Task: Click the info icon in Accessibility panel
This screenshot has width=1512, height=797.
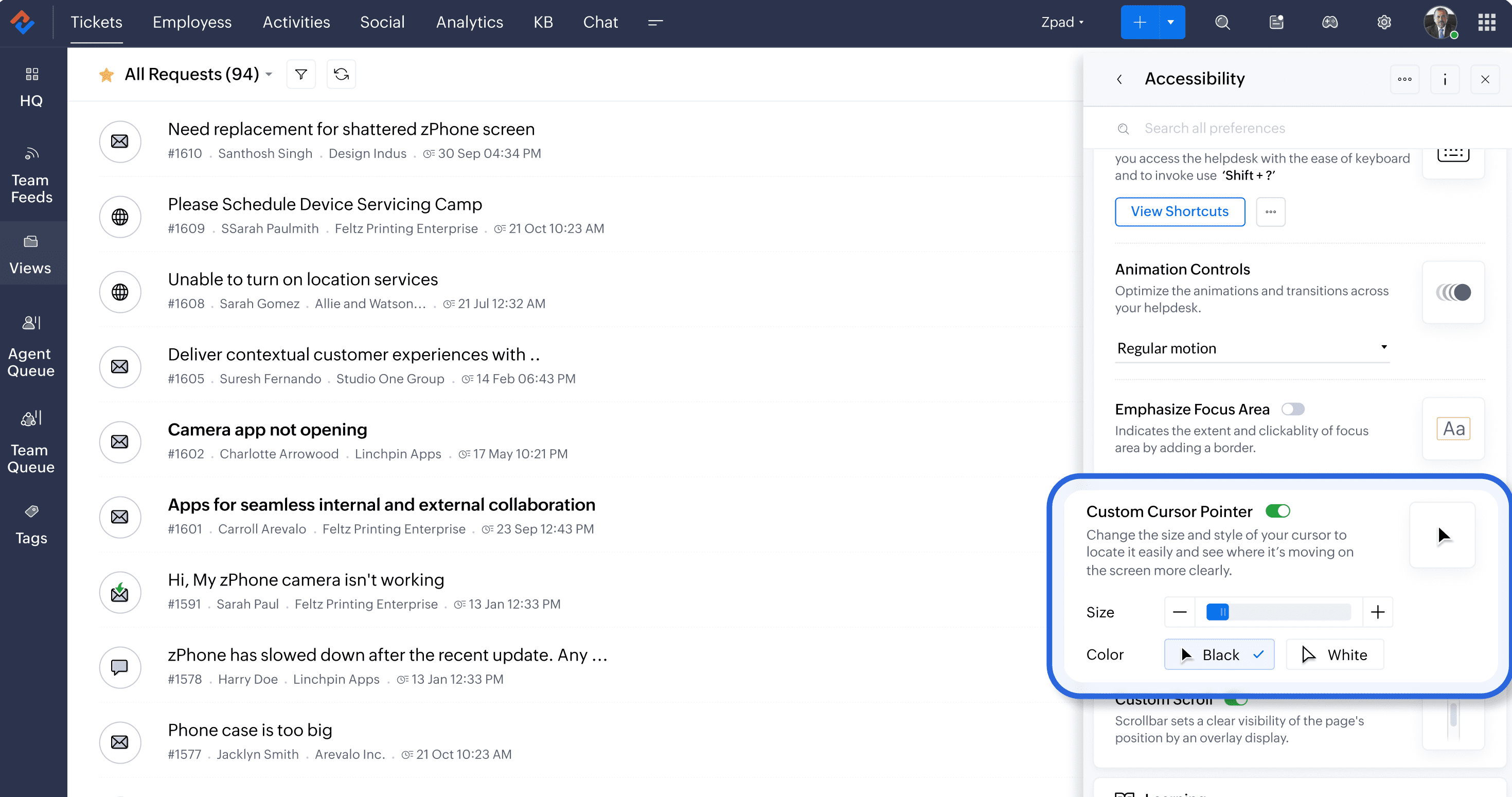Action: pos(1445,79)
